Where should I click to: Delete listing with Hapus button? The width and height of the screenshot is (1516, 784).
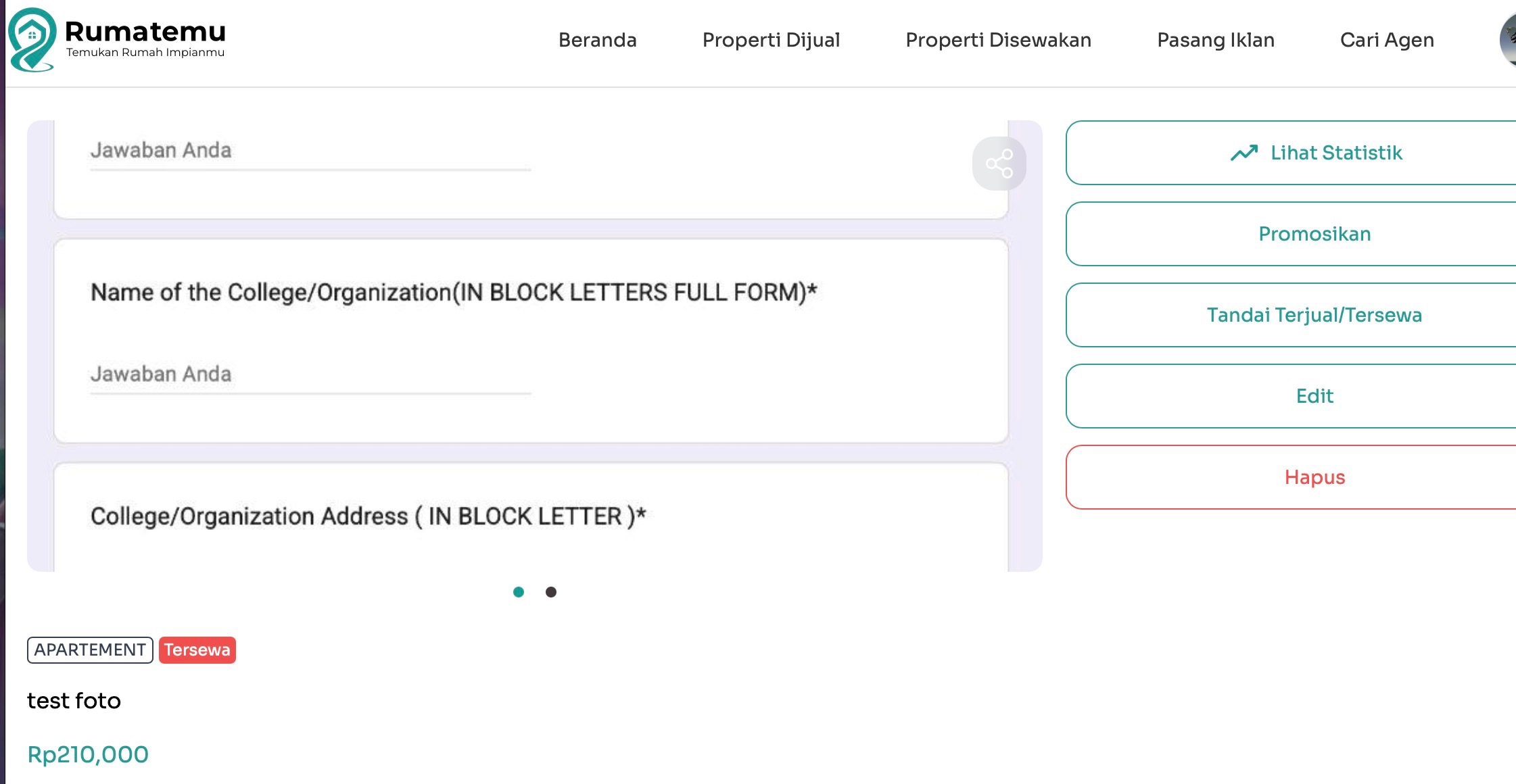point(1314,477)
